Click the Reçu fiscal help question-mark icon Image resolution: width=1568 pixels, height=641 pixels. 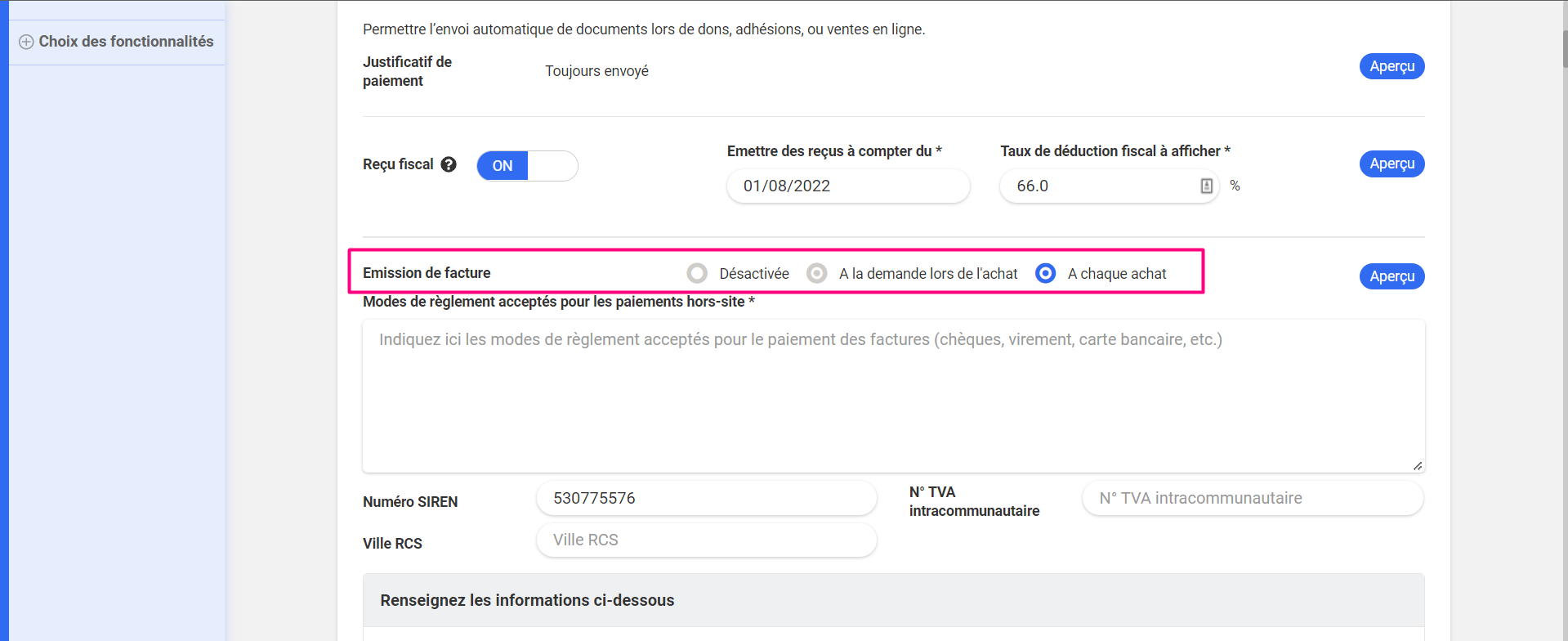coord(449,164)
